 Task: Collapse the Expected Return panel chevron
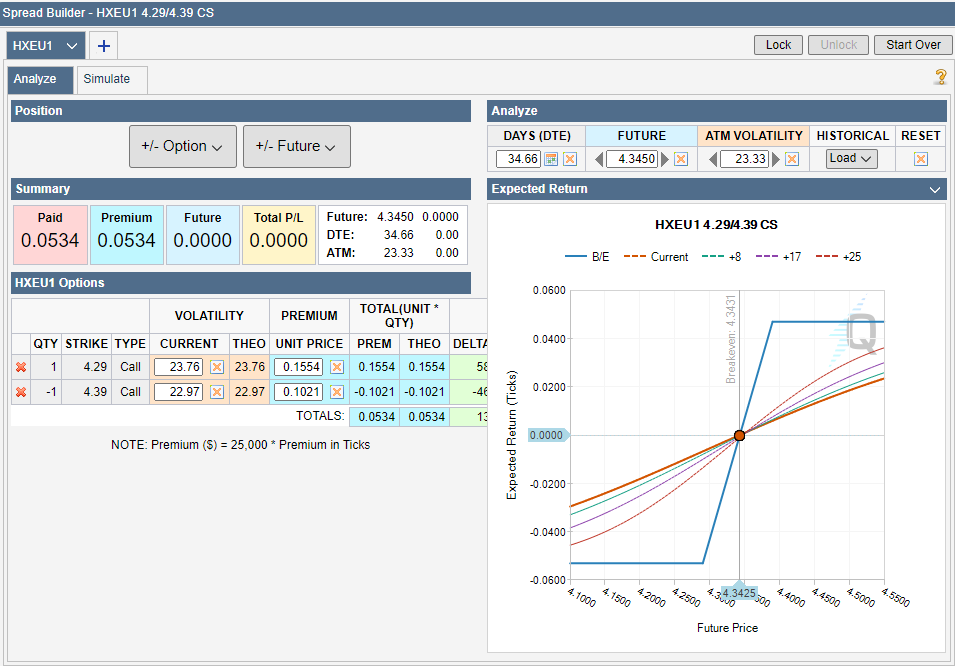pos(935,190)
